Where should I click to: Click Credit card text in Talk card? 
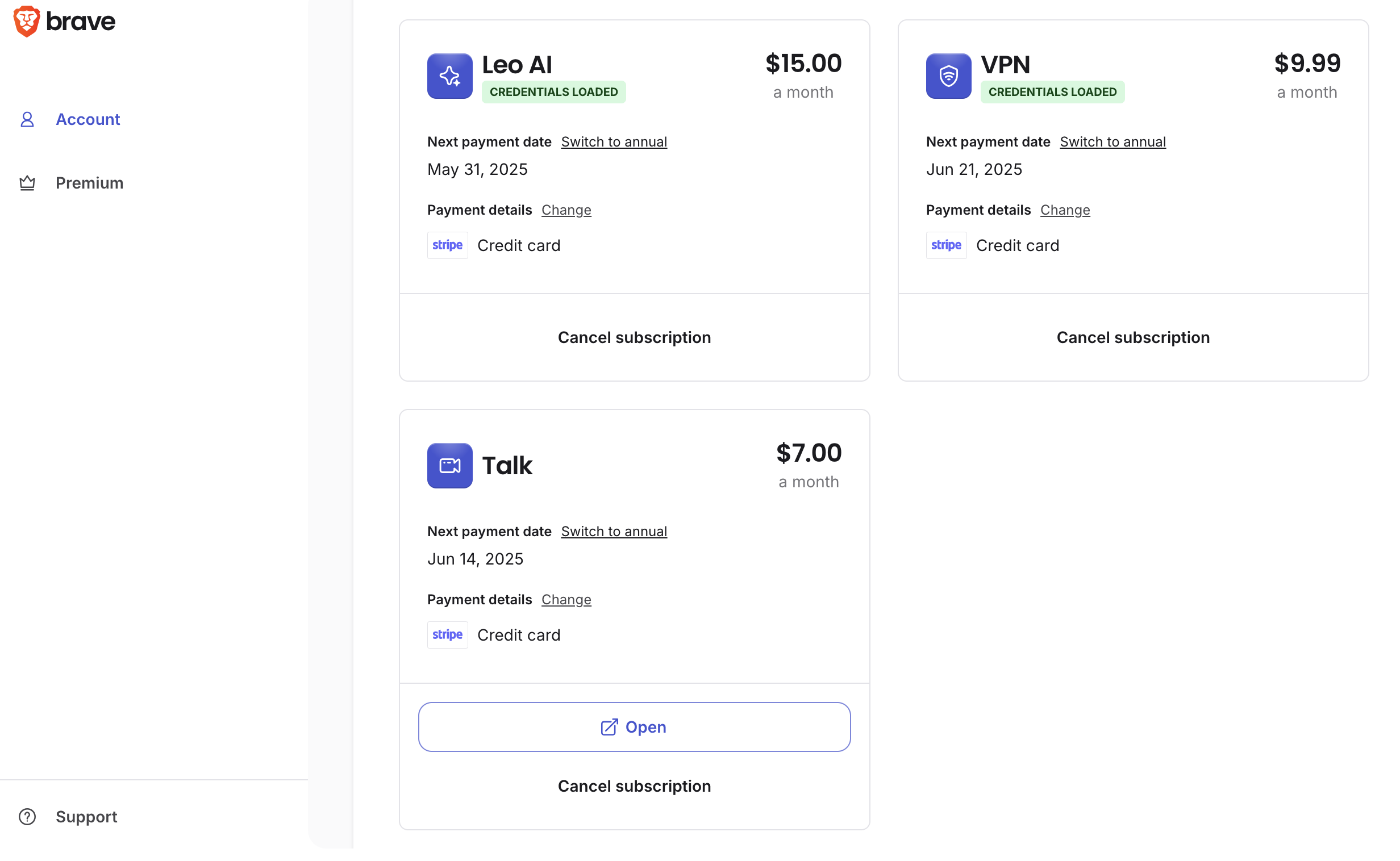click(519, 635)
